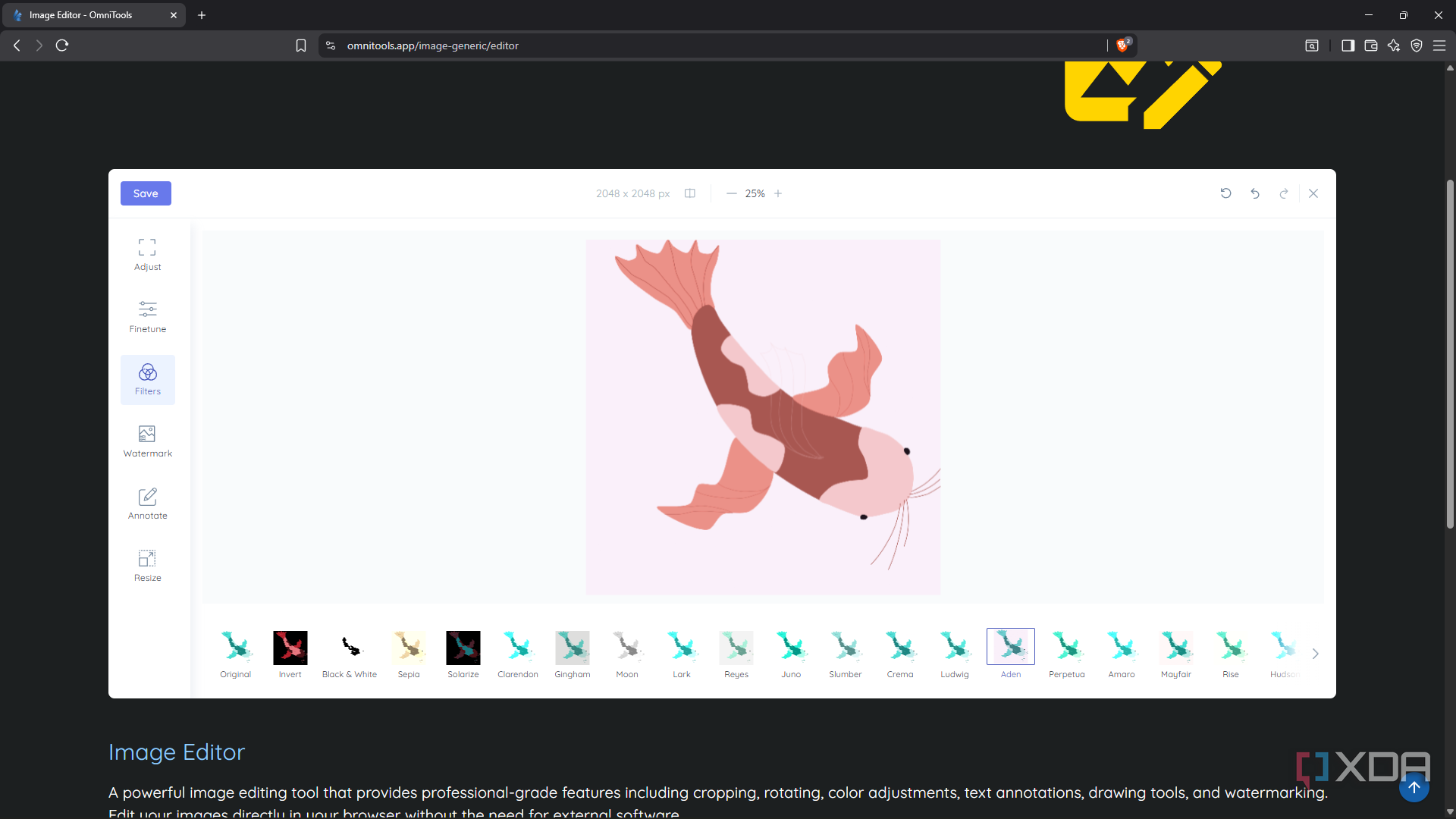Apply the Perpetua filter

click(x=1067, y=654)
